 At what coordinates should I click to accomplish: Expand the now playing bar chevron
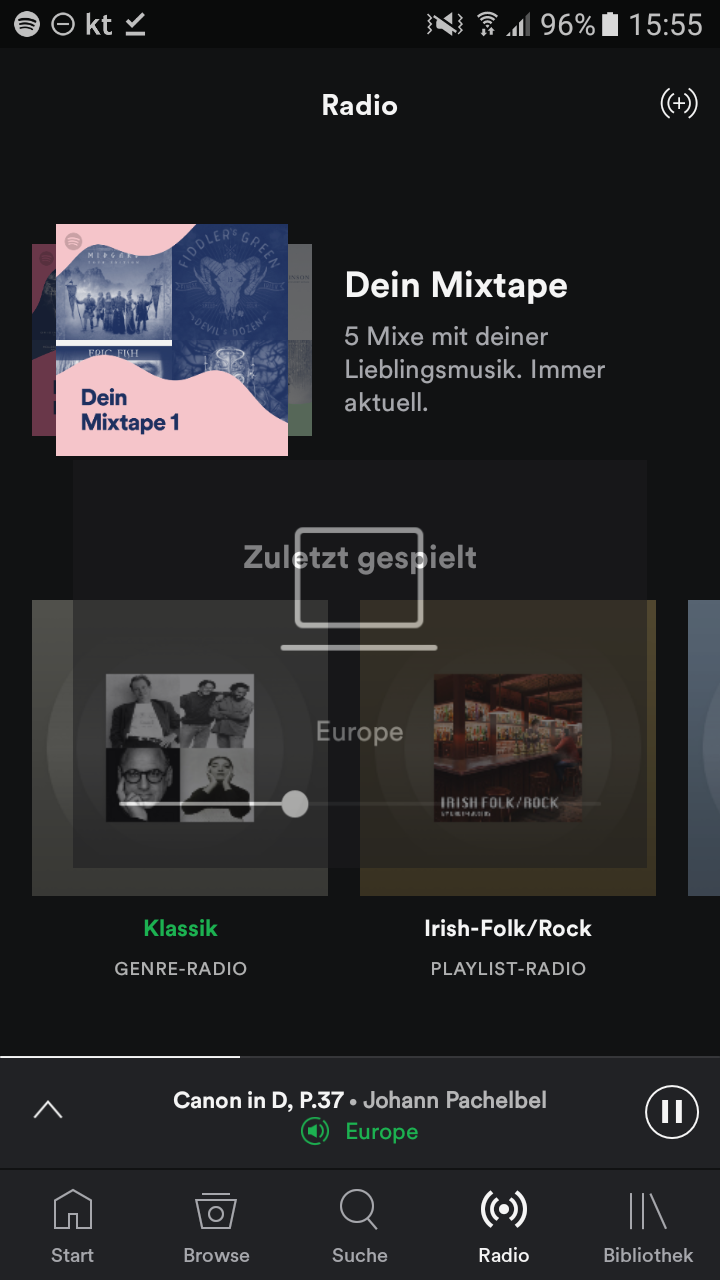click(48, 1110)
